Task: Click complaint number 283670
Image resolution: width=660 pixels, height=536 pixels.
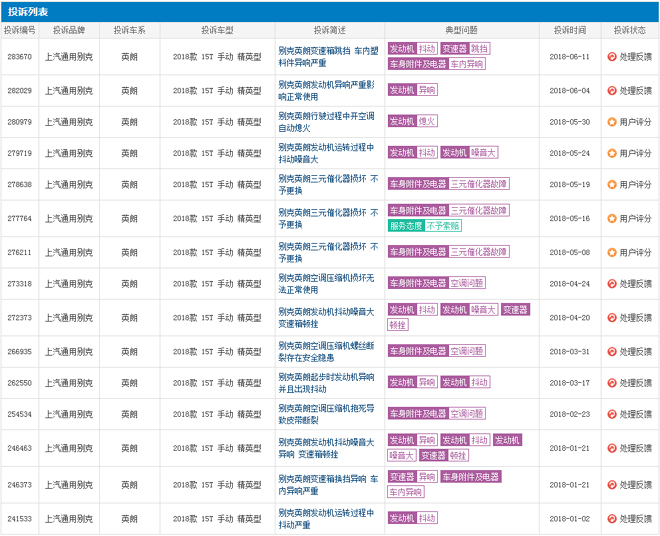Action: point(20,57)
